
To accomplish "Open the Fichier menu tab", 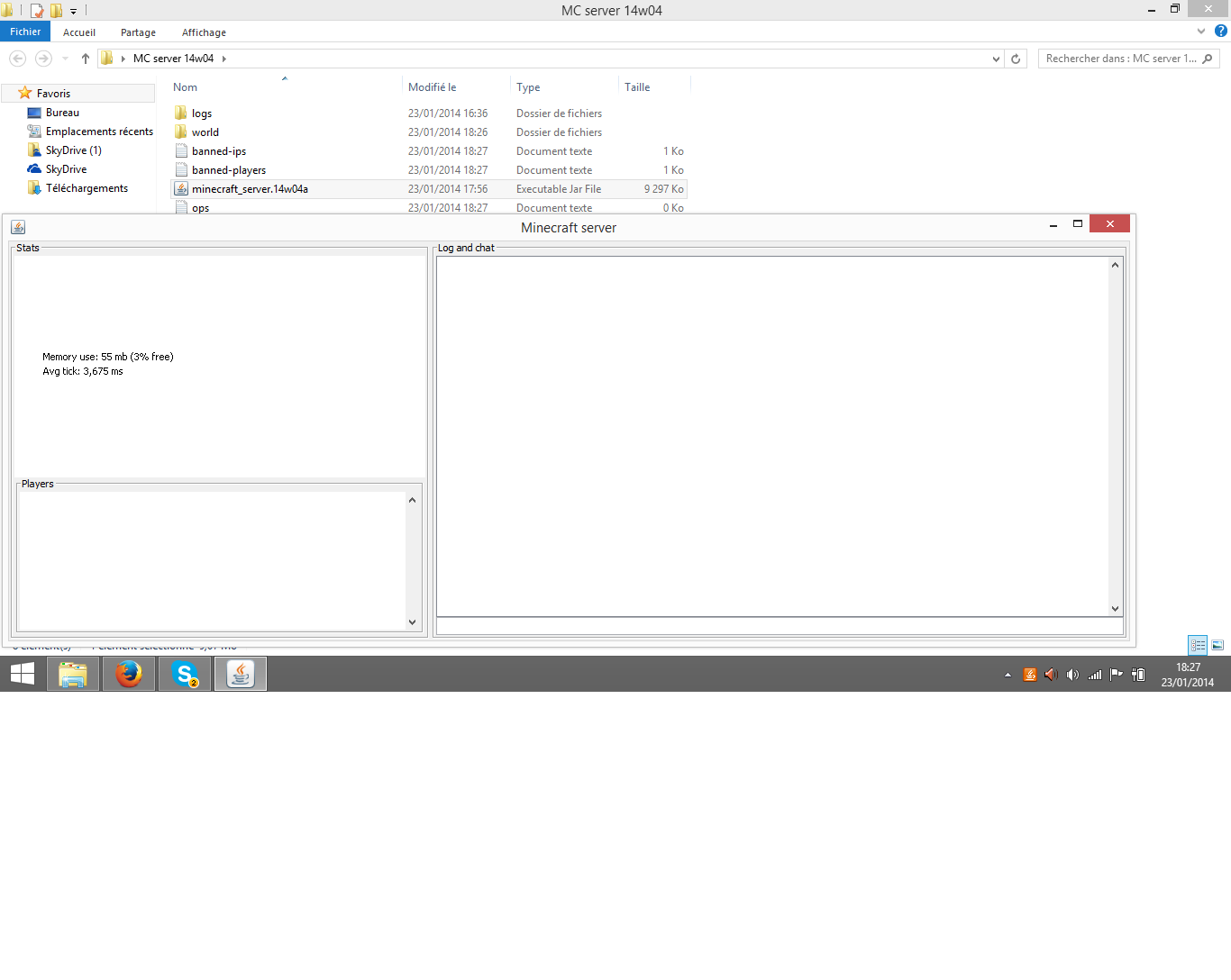I will tap(25, 32).
